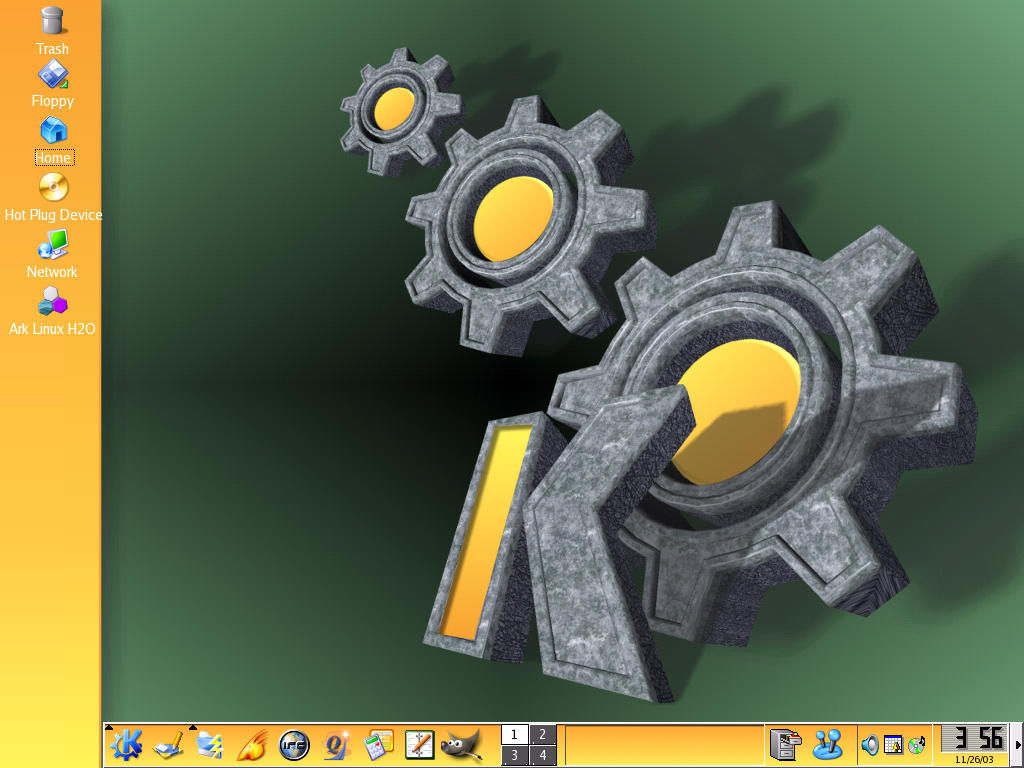Launch the Q quill application icon
Viewport: 1024px width, 768px height.
click(336, 745)
